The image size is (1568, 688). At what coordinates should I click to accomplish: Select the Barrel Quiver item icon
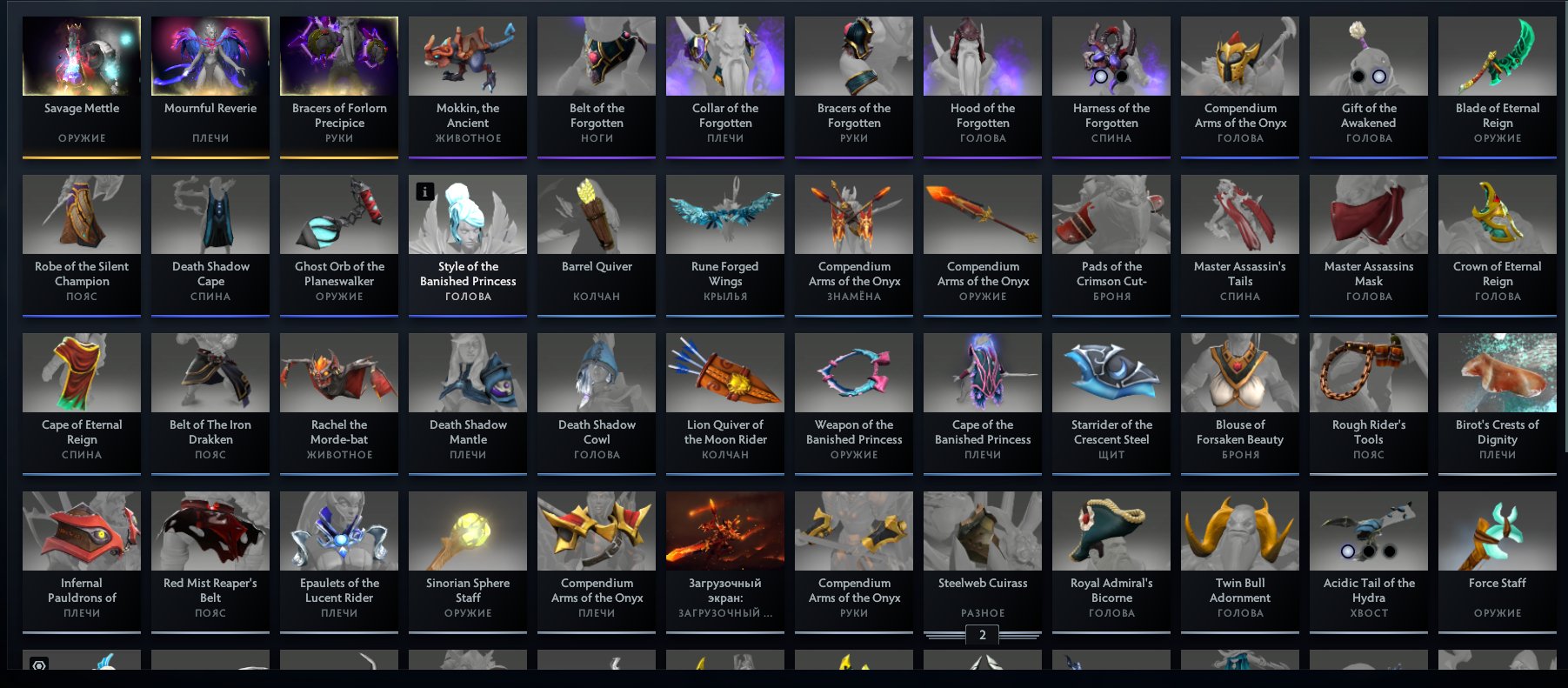597,215
